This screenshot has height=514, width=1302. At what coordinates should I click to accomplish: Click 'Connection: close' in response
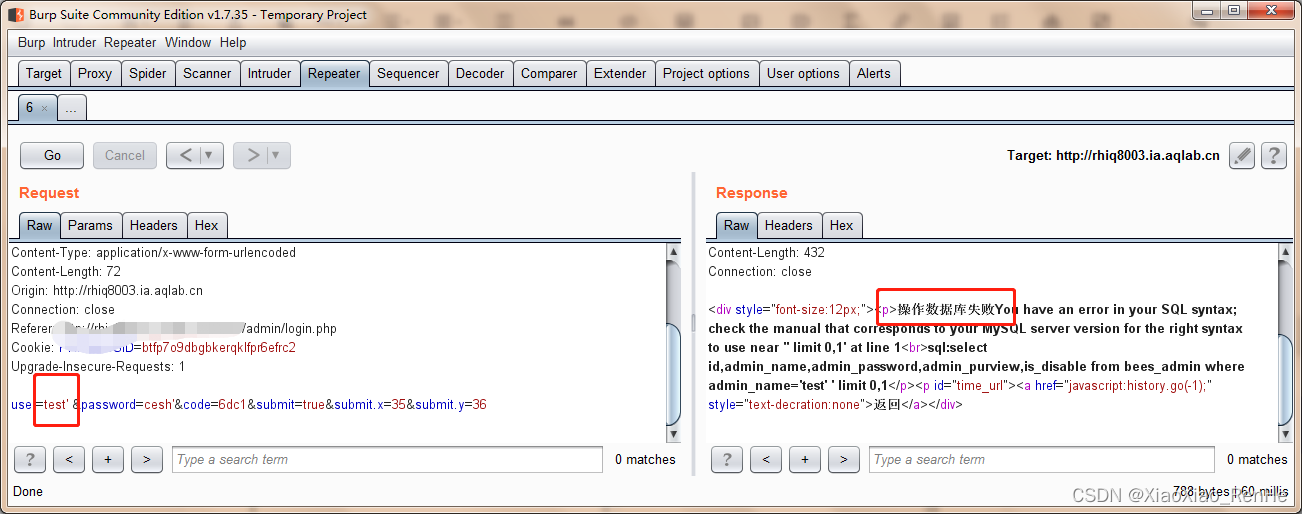[x=760, y=272]
